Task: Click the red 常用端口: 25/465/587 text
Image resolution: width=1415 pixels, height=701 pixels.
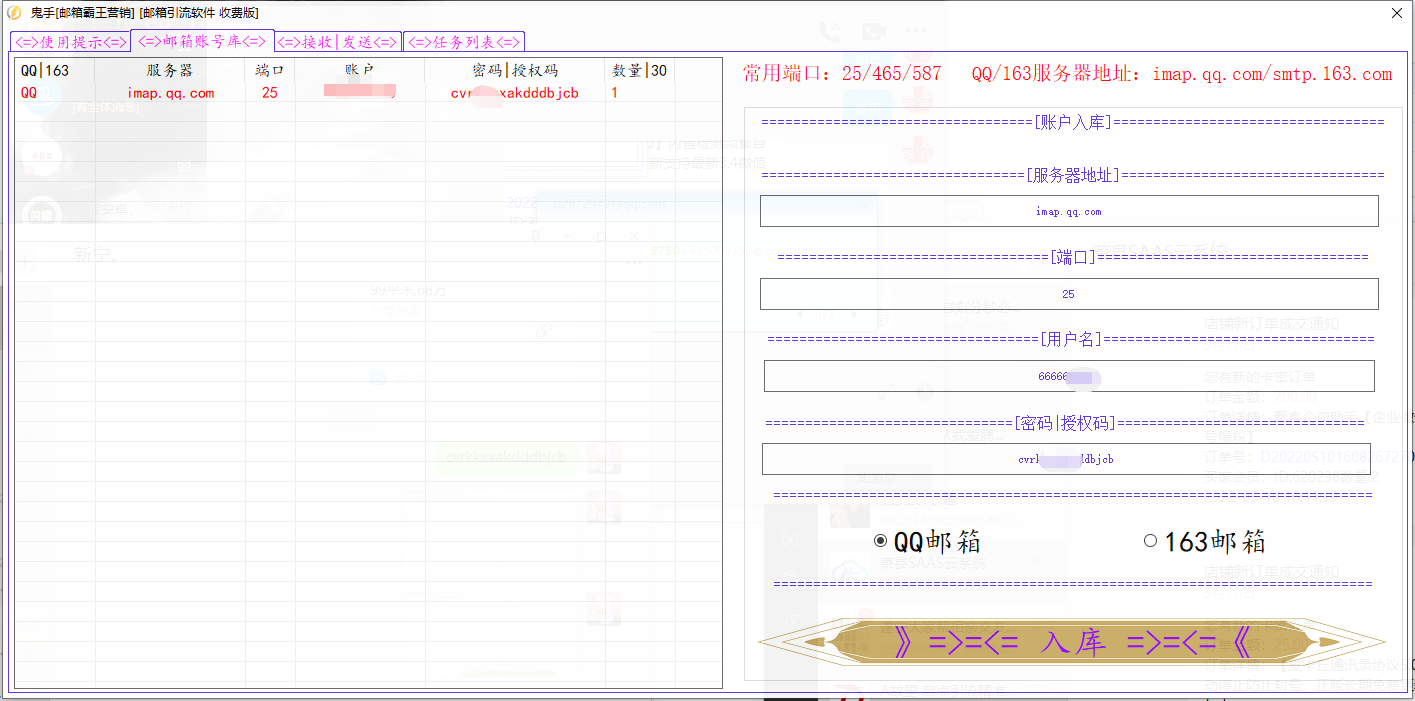Action: [842, 74]
